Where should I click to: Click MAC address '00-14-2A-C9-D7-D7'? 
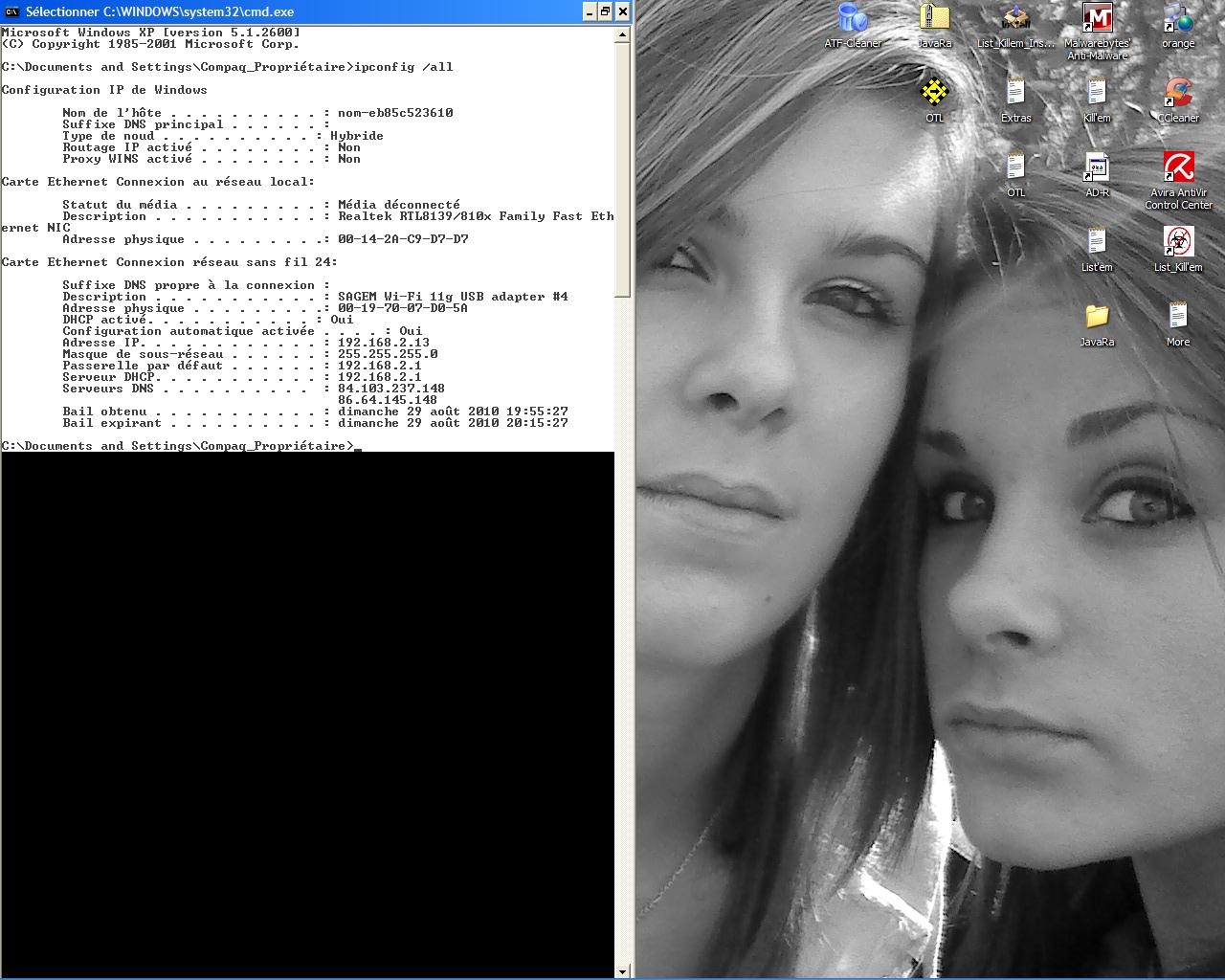tap(403, 239)
